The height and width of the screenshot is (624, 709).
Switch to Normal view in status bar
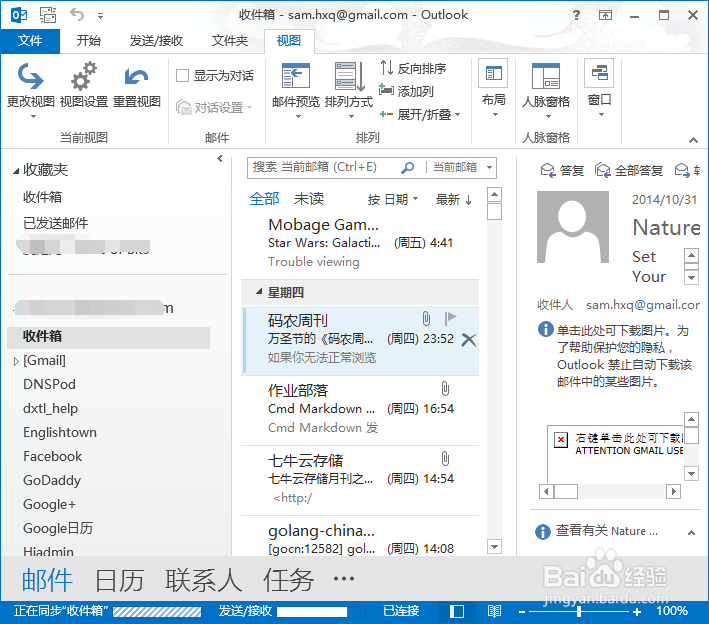point(457,612)
